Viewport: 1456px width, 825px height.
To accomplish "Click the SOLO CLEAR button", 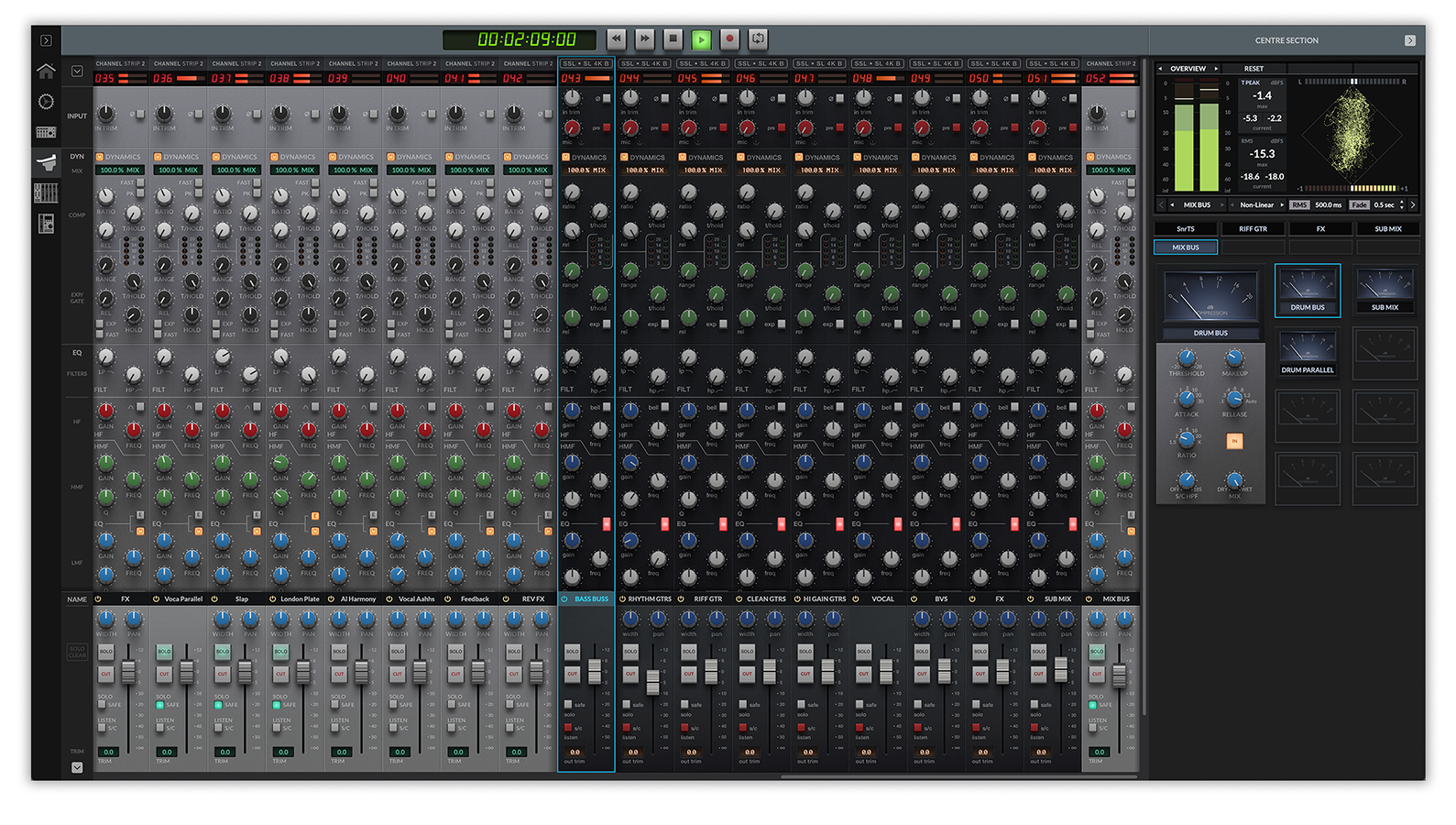I will [x=77, y=652].
